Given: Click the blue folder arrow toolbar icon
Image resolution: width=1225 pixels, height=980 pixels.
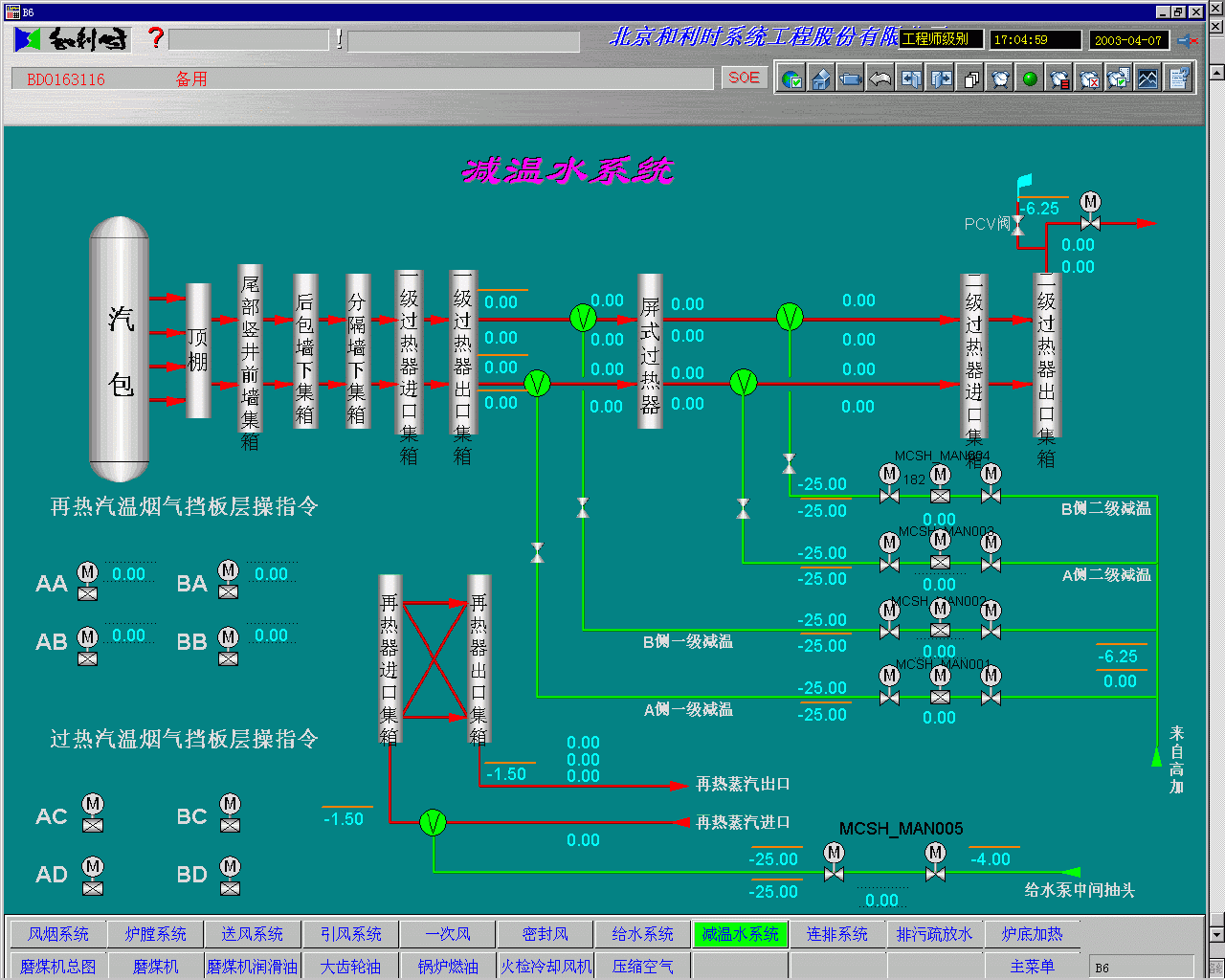Looking at the screenshot, I should 852,79.
